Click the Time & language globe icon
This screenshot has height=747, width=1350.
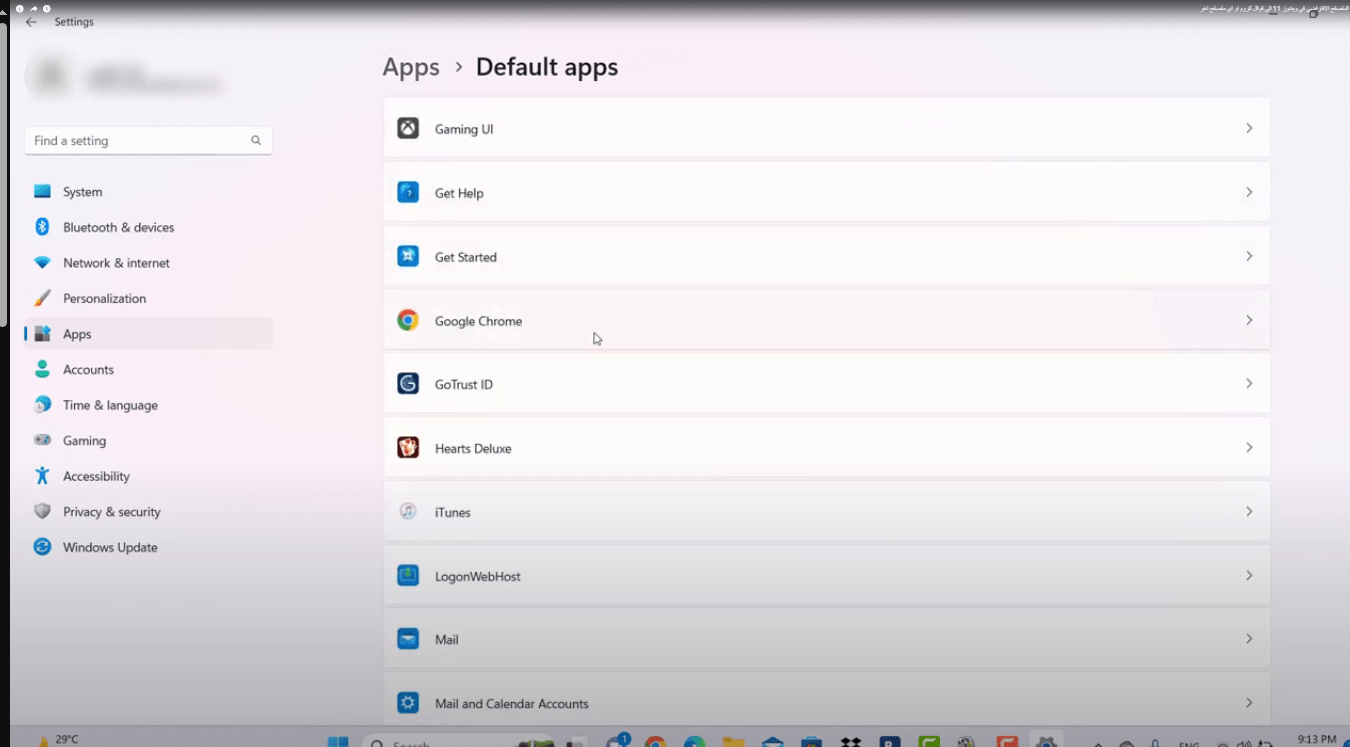pyautogui.click(x=42, y=405)
